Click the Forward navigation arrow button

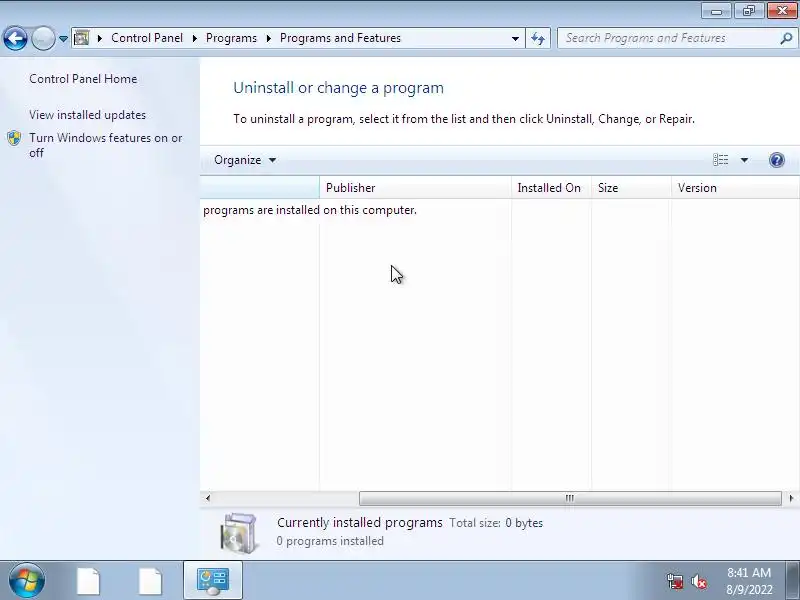(43, 38)
